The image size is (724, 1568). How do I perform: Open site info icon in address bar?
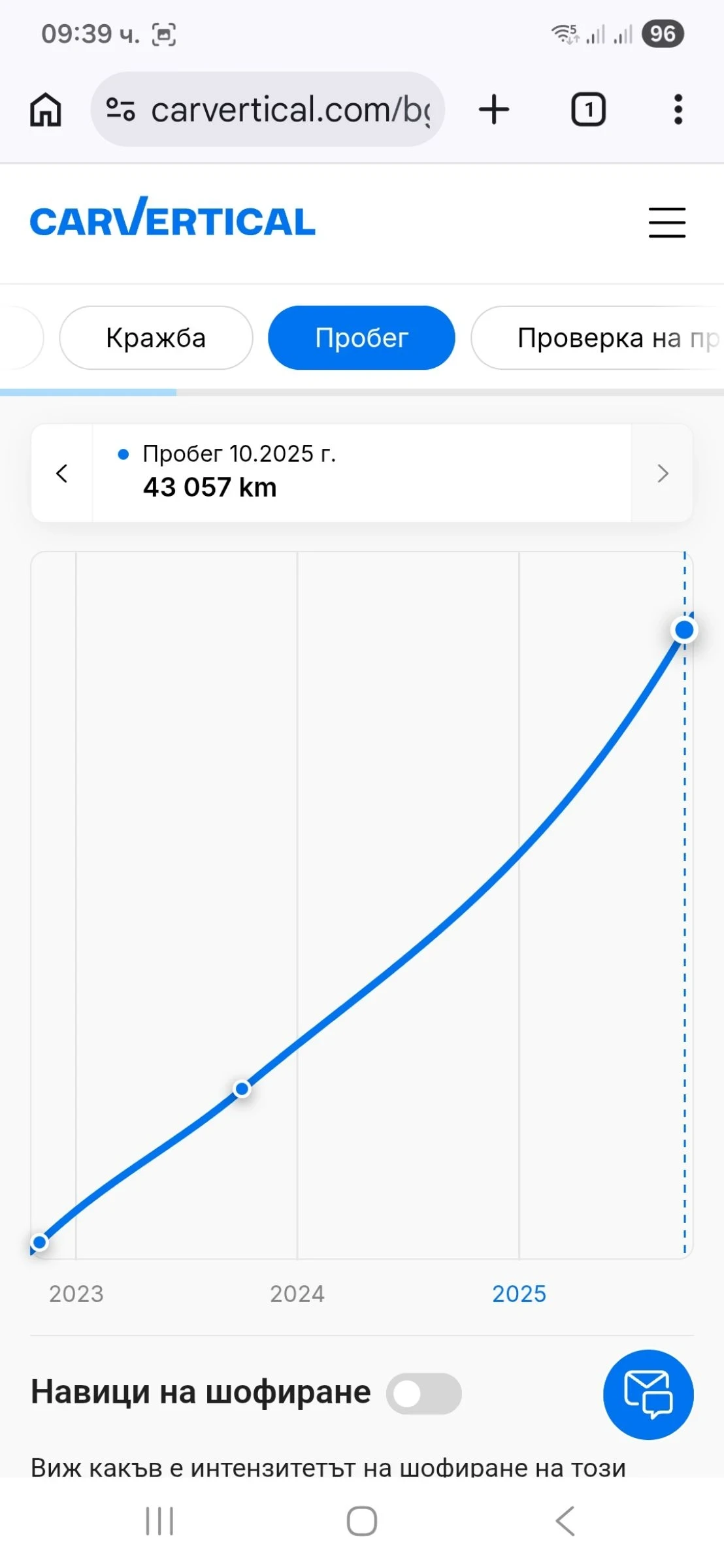click(121, 109)
